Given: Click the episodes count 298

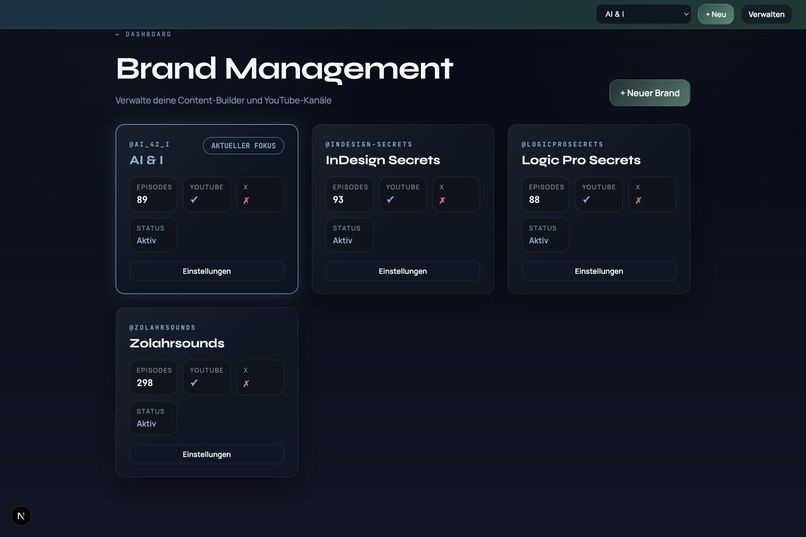Looking at the screenshot, I should 145,383.
